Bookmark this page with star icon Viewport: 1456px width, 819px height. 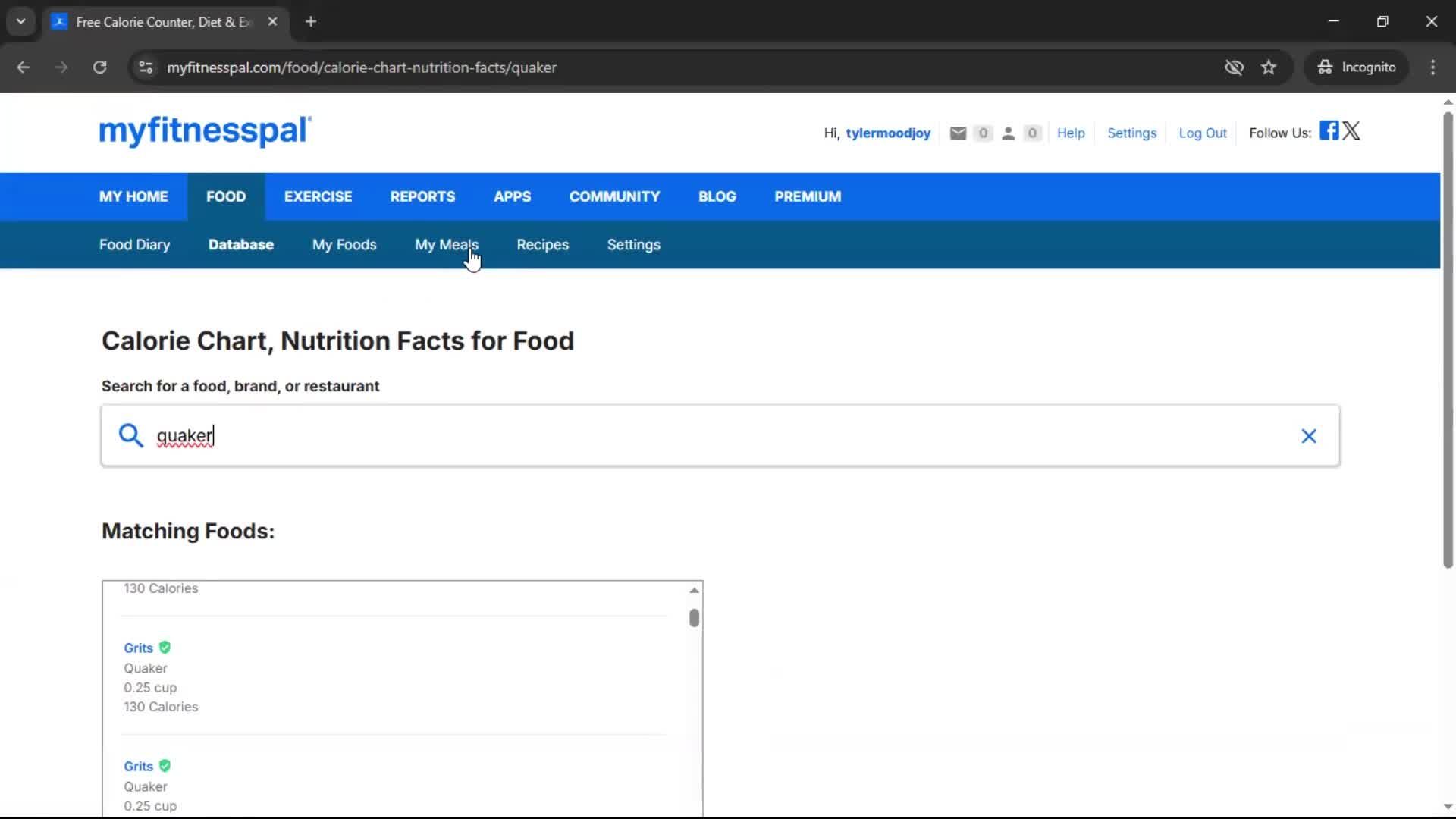pos(1269,67)
